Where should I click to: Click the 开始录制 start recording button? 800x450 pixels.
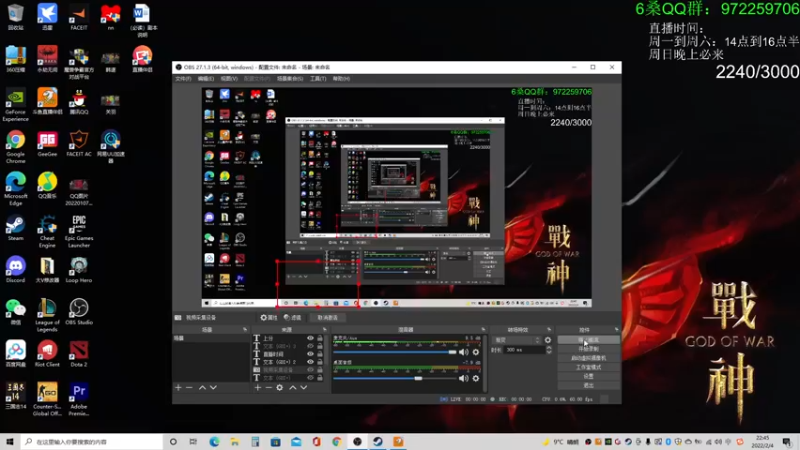click(588, 349)
